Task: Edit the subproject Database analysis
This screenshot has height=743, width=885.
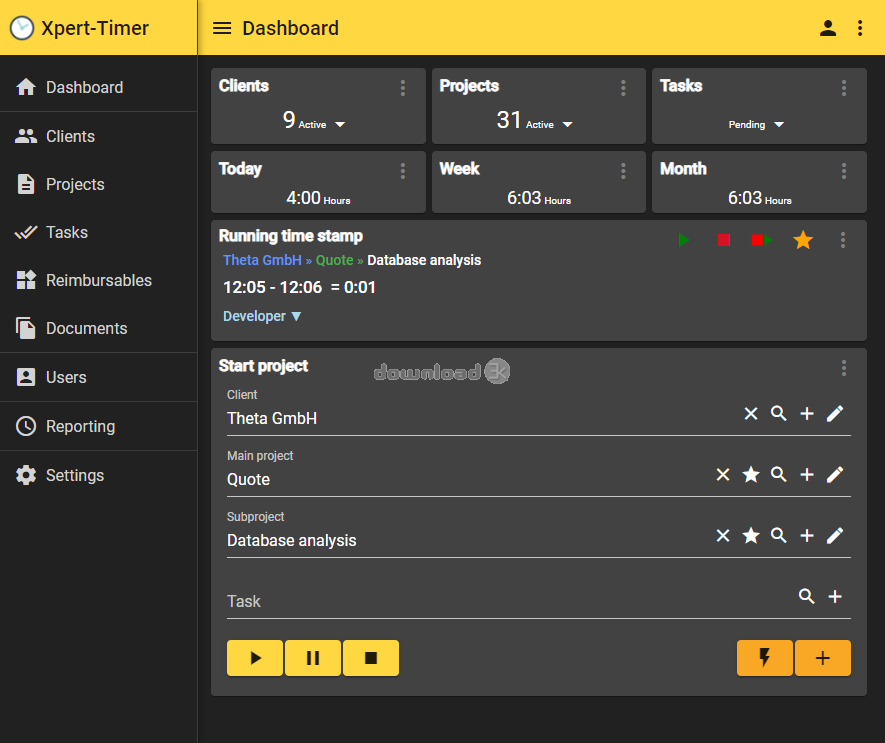Action: click(x=835, y=536)
